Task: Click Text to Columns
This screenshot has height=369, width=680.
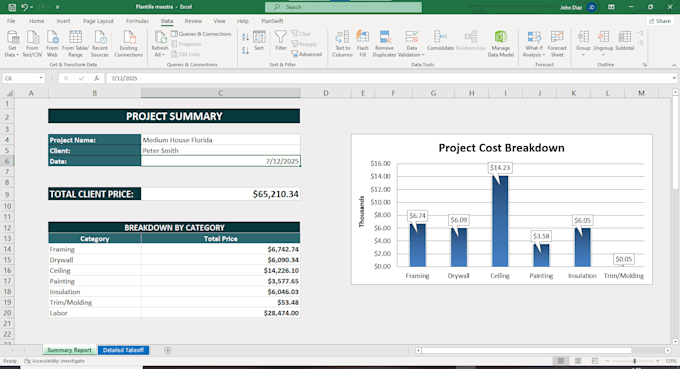Action: [342, 44]
